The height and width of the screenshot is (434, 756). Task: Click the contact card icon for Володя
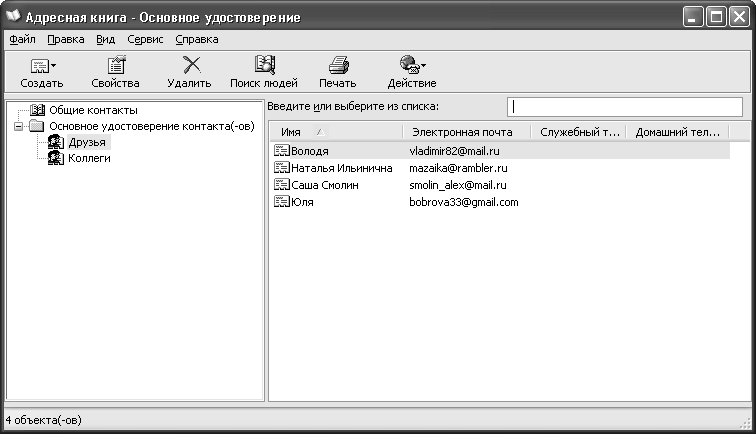(x=282, y=150)
